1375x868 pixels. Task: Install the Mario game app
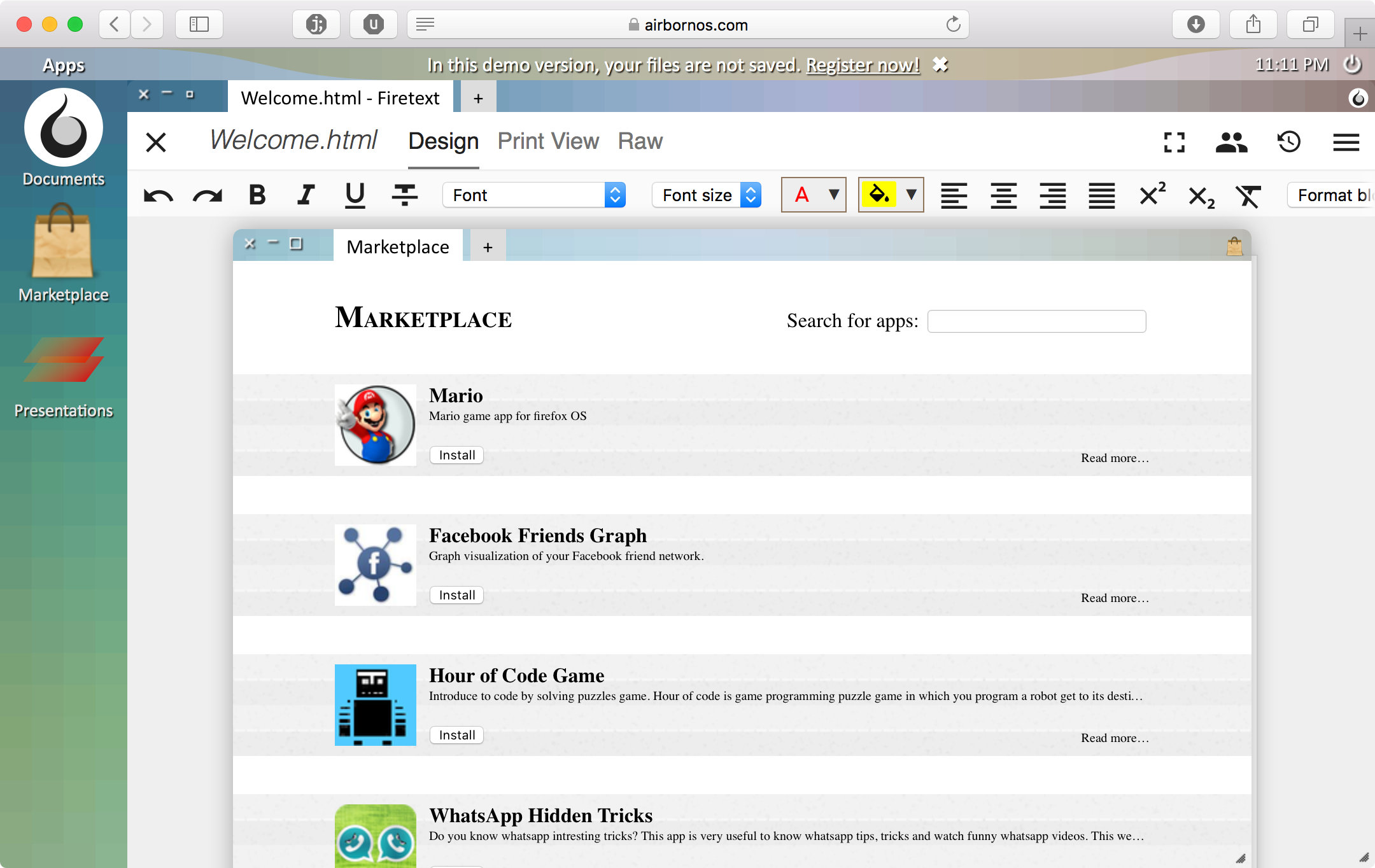457,453
